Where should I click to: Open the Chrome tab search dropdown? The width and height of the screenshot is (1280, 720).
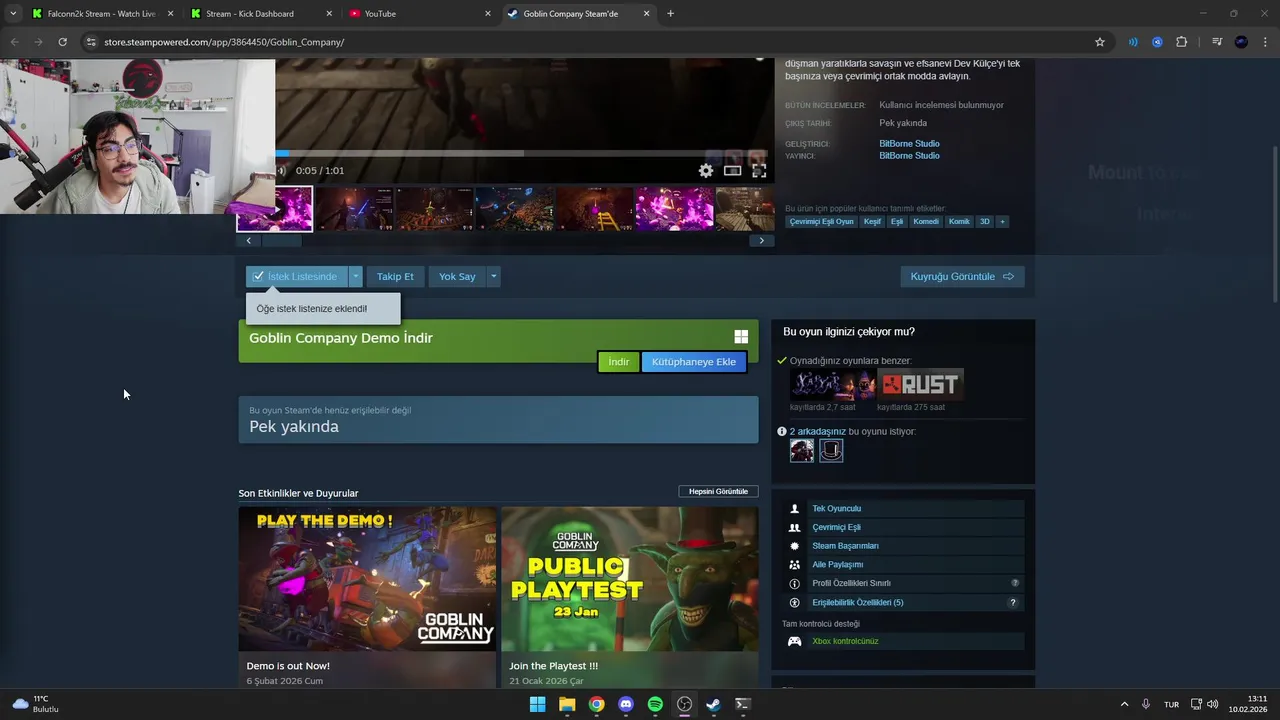(x=13, y=13)
